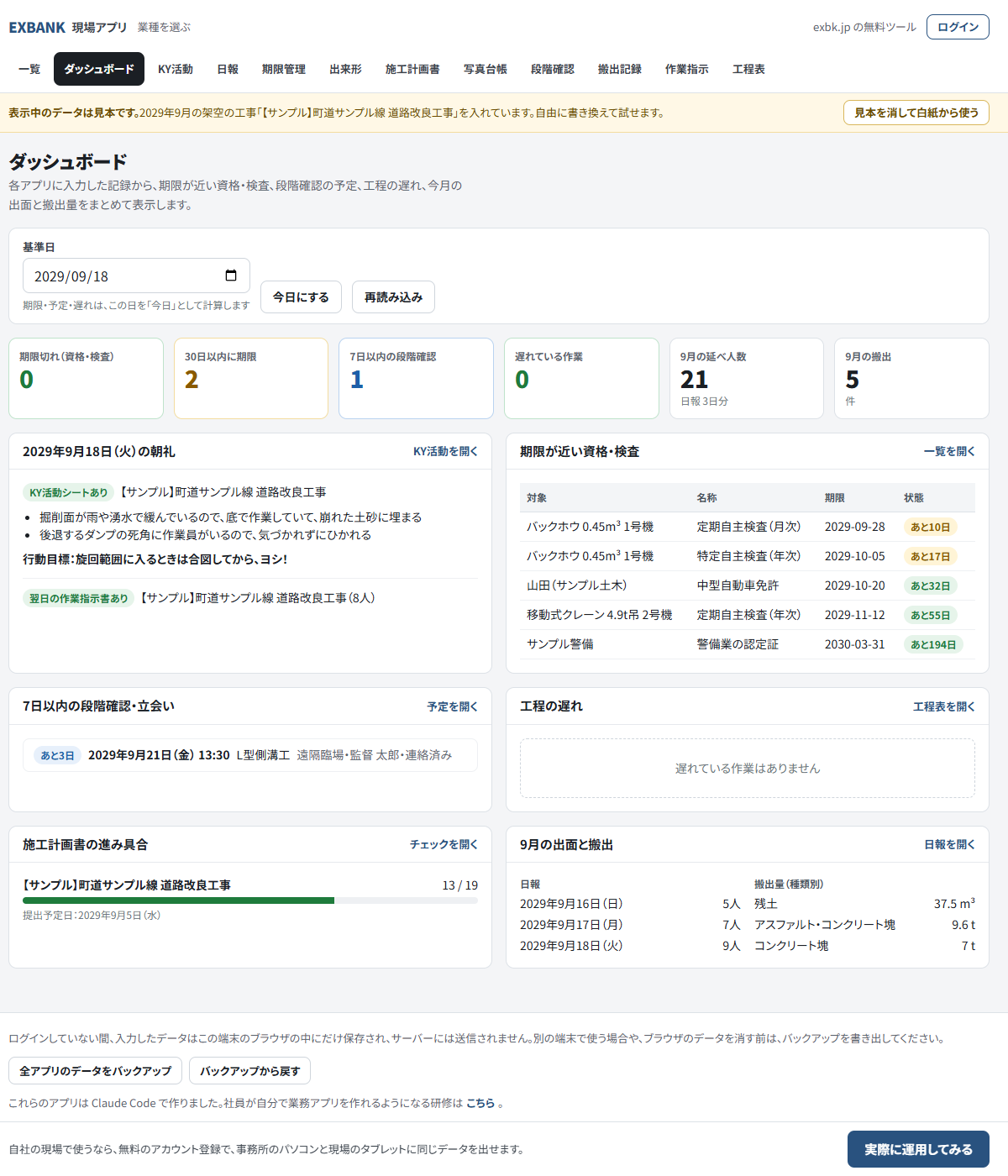
Task: Click 見本を消して白紙から使う button
Action: 916,113
